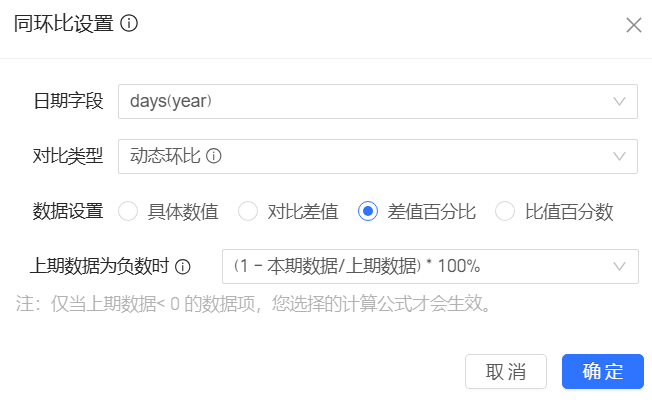Click the chevron arrow in the formula box
The width and height of the screenshot is (652, 404).
click(620, 267)
